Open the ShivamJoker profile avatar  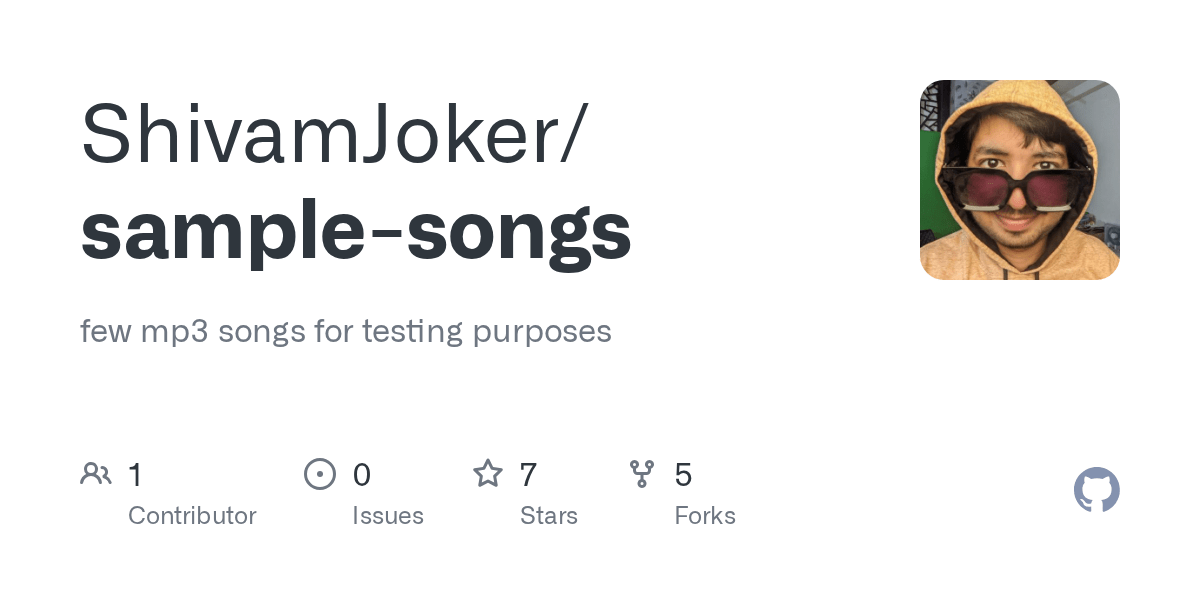[x=1020, y=180]
